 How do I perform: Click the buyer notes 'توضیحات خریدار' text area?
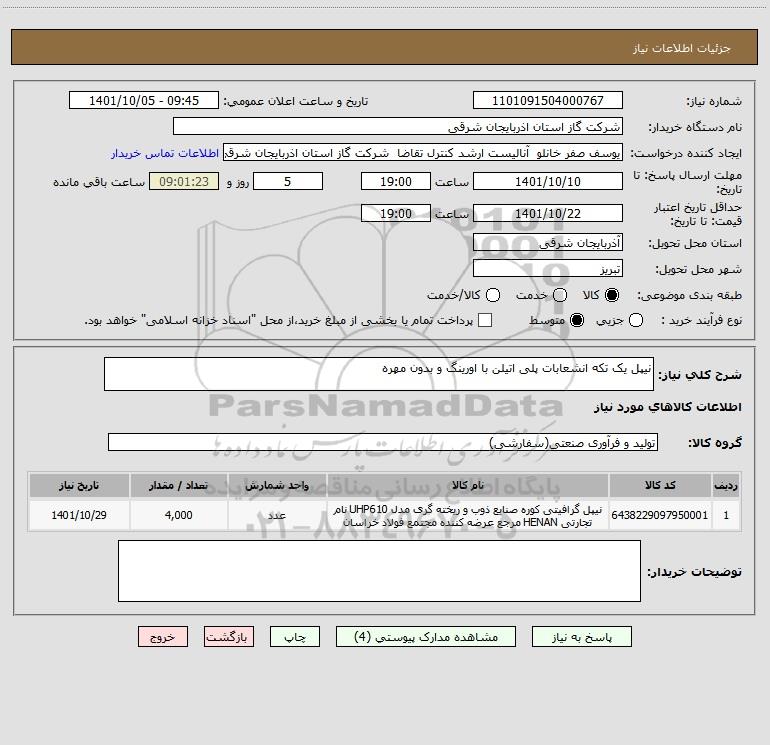point(379,571)
